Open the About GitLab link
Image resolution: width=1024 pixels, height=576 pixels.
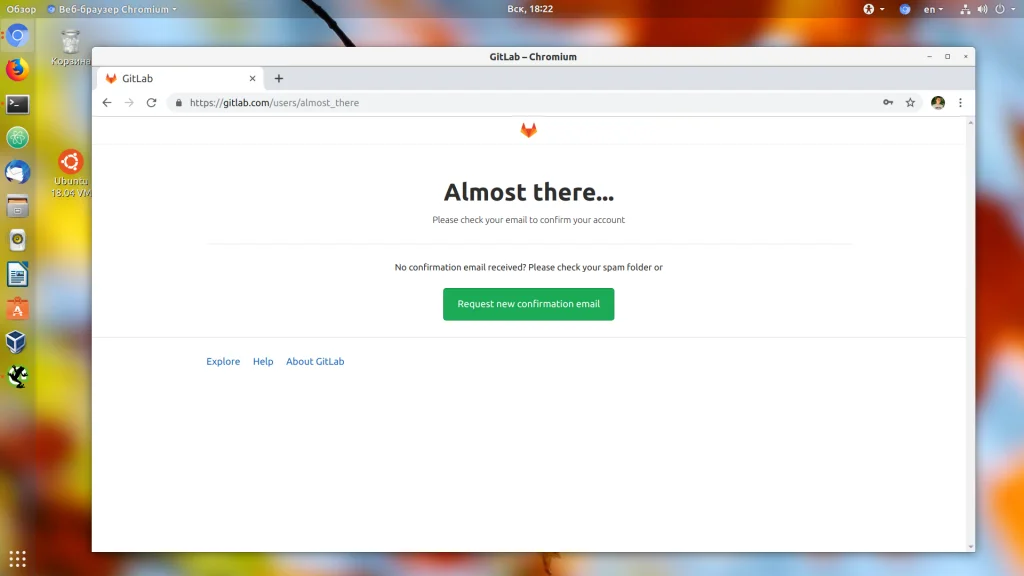[315, 361]
